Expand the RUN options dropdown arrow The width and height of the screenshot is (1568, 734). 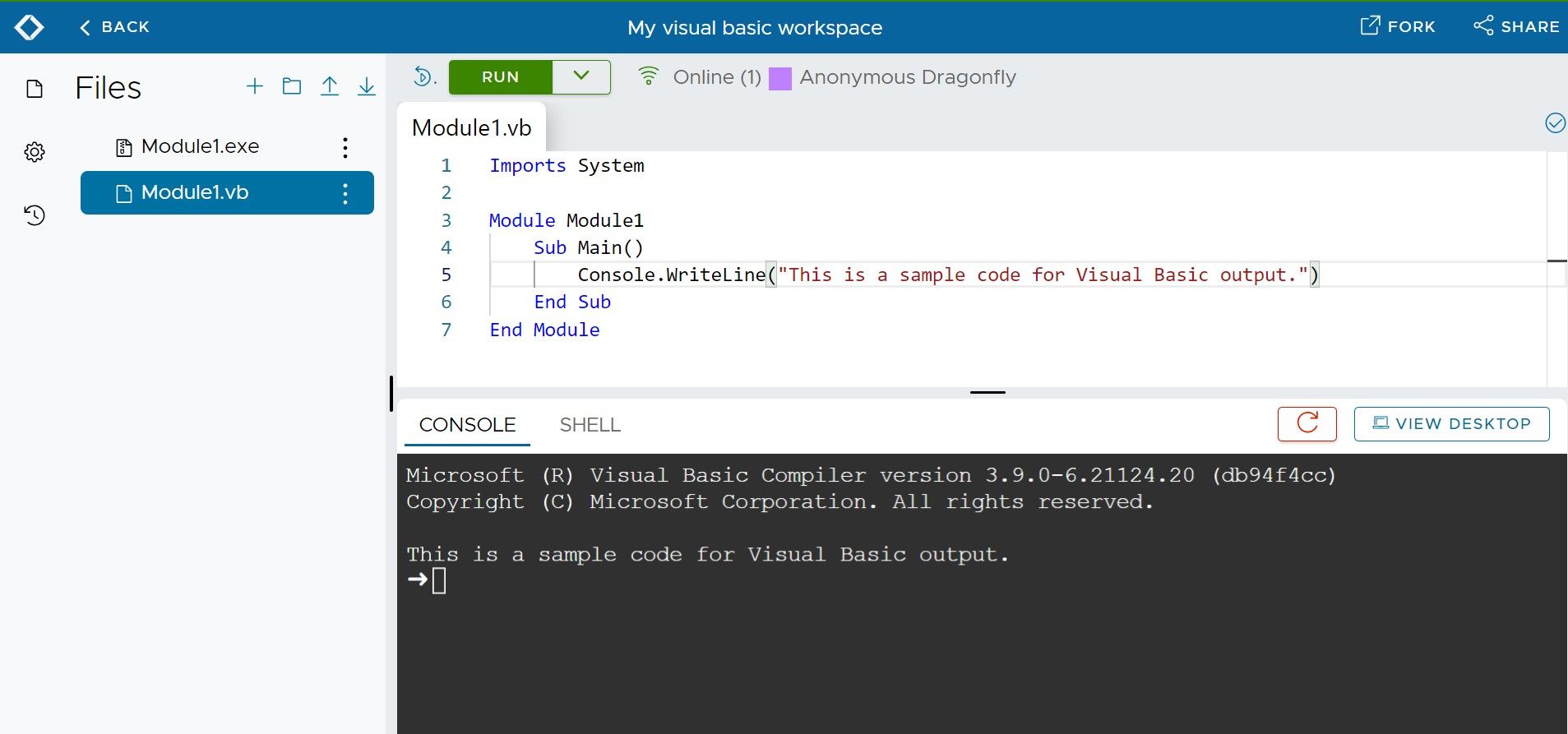pyautogui.click(x=581, y=76)
